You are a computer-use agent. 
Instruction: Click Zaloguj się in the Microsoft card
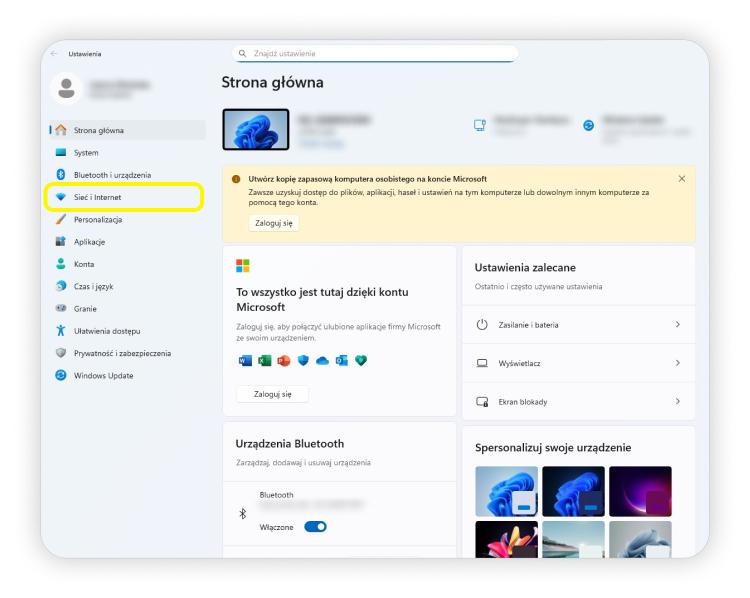click(273, 394)
